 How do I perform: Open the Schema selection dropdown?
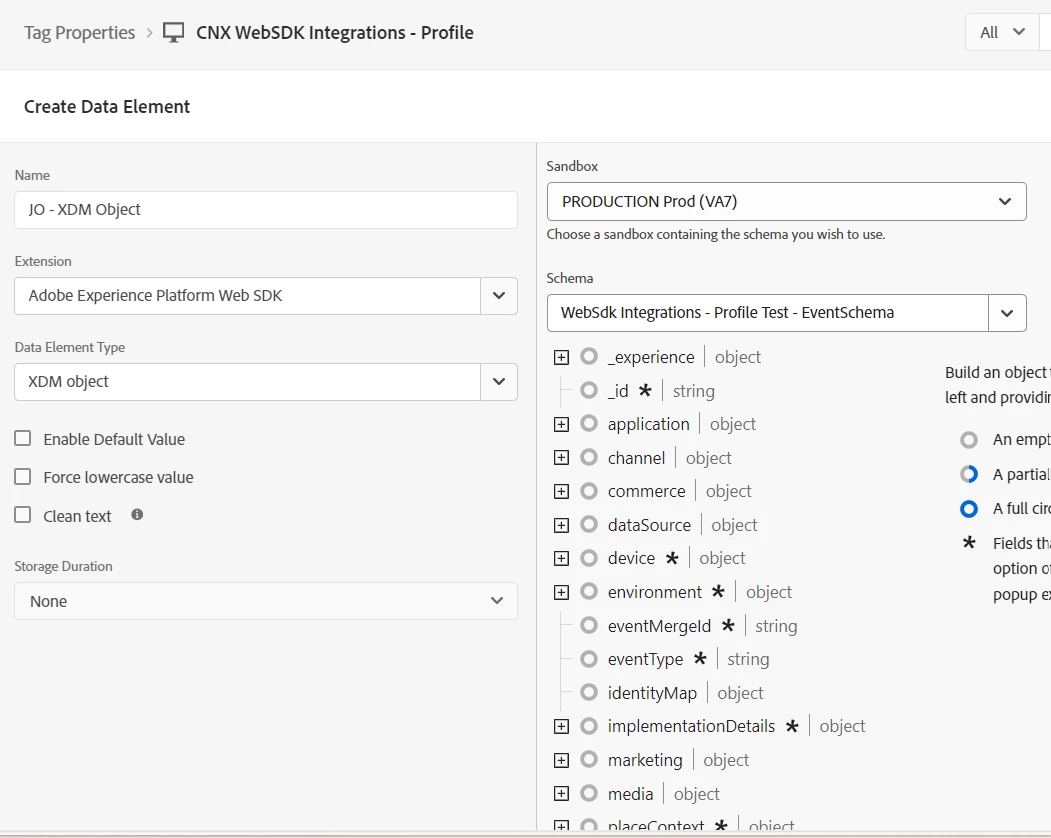pos(1007,313)
